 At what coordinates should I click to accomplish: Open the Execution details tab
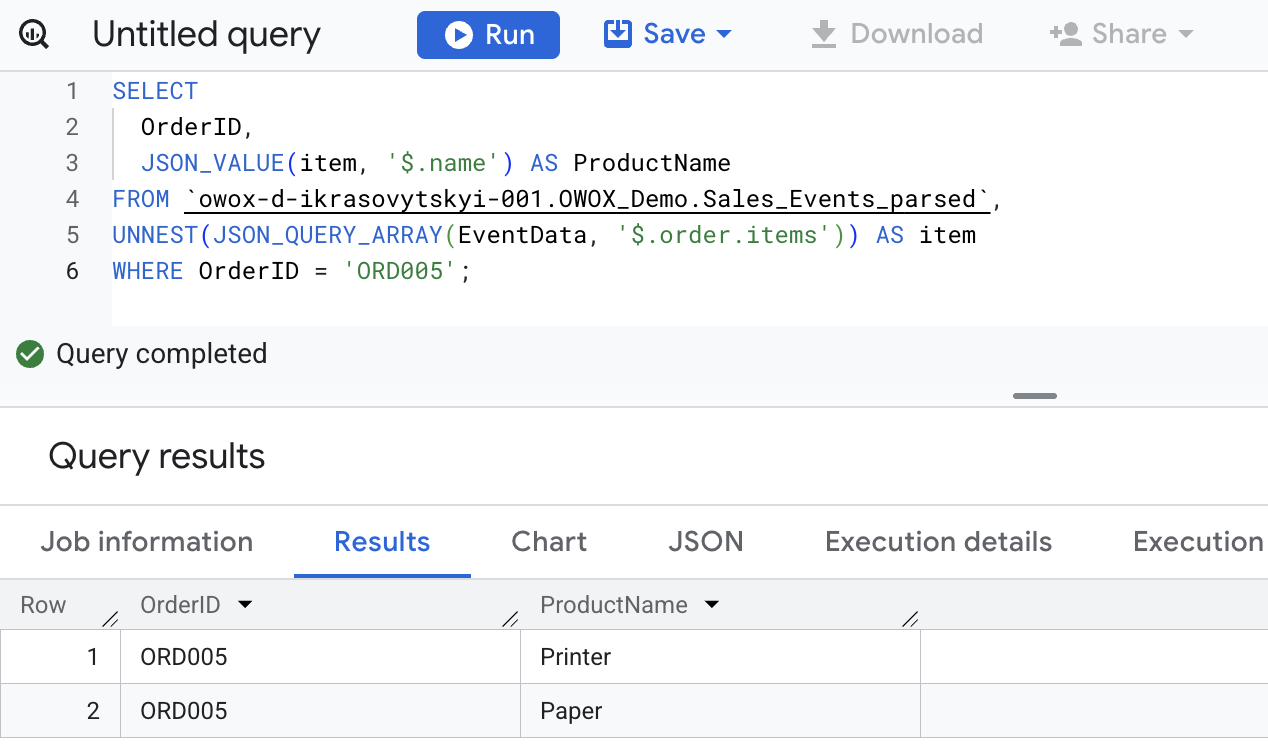(938, 542)
